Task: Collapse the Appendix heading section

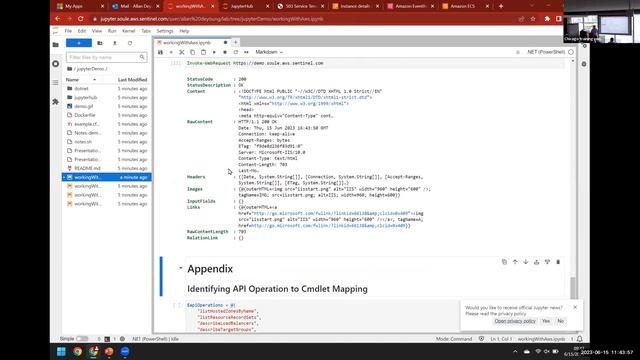Action: [181, 268]
